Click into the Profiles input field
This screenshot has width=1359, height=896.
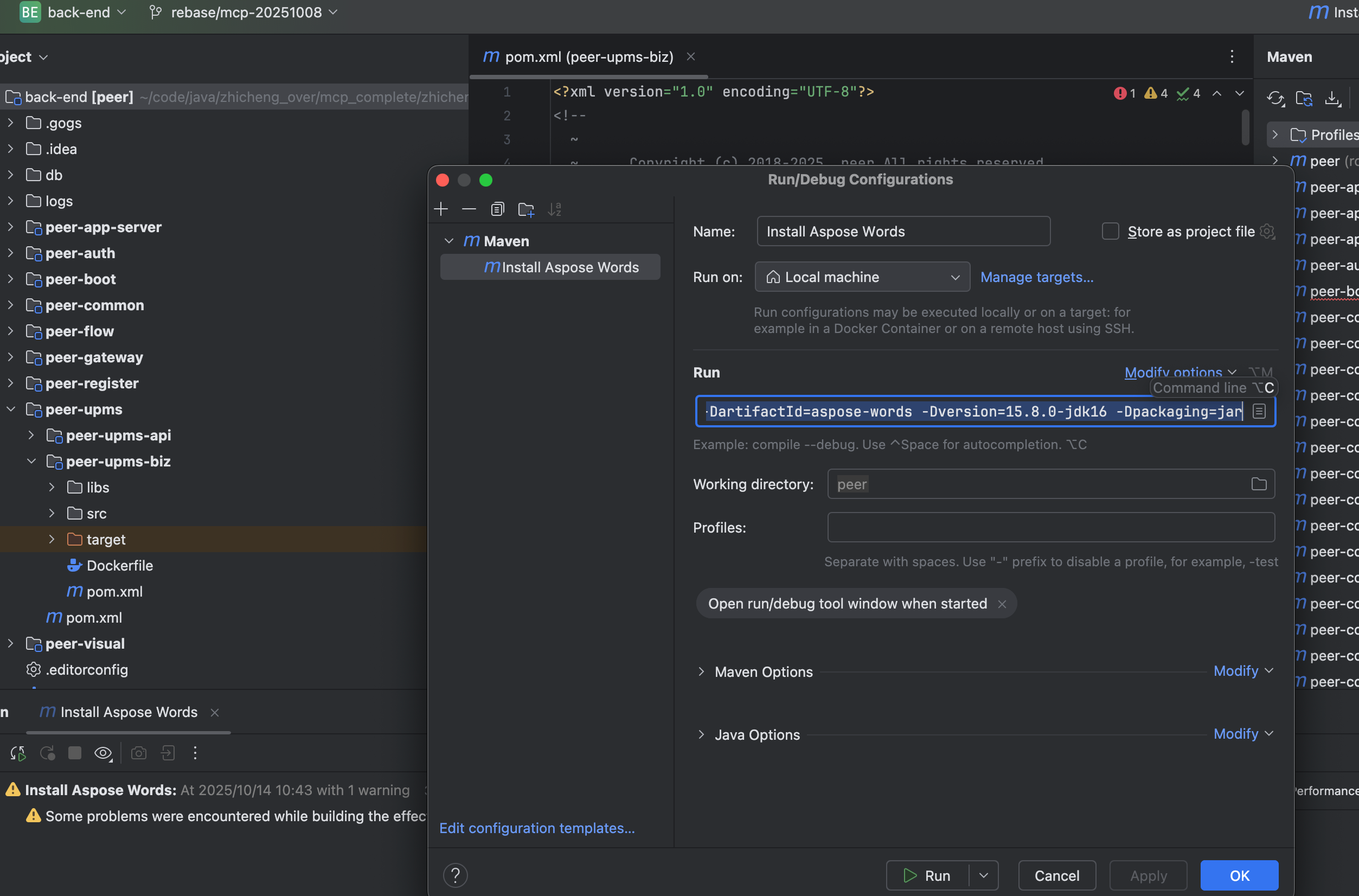coord(1050,527)
